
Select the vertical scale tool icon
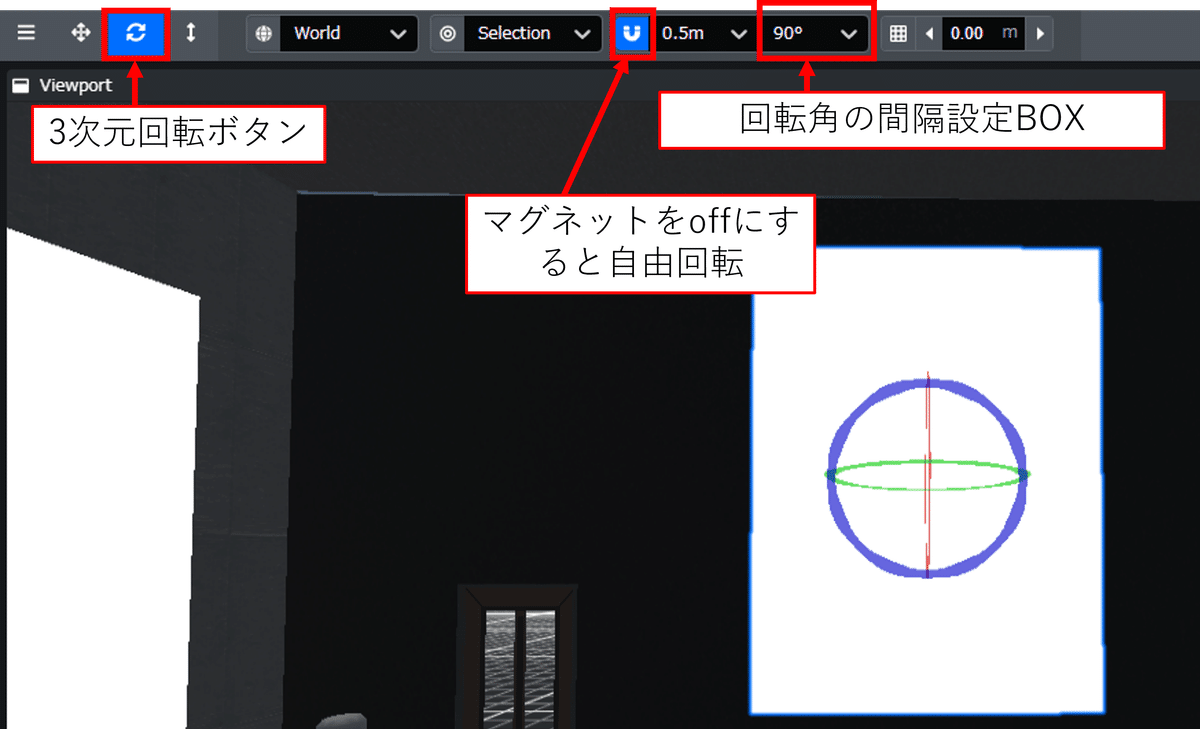point(191,33)
